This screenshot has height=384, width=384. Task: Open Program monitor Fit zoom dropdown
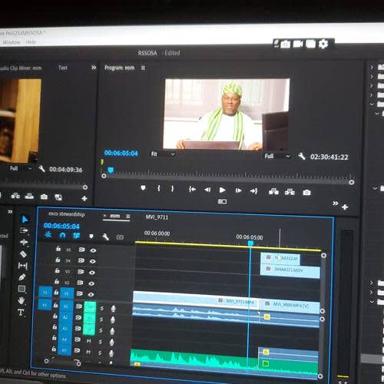pyautogui.click(x=163, y=154)
